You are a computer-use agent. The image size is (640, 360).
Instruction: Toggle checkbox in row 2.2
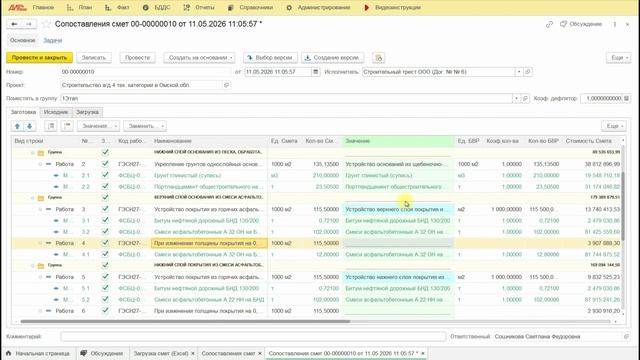pos(105,187)
